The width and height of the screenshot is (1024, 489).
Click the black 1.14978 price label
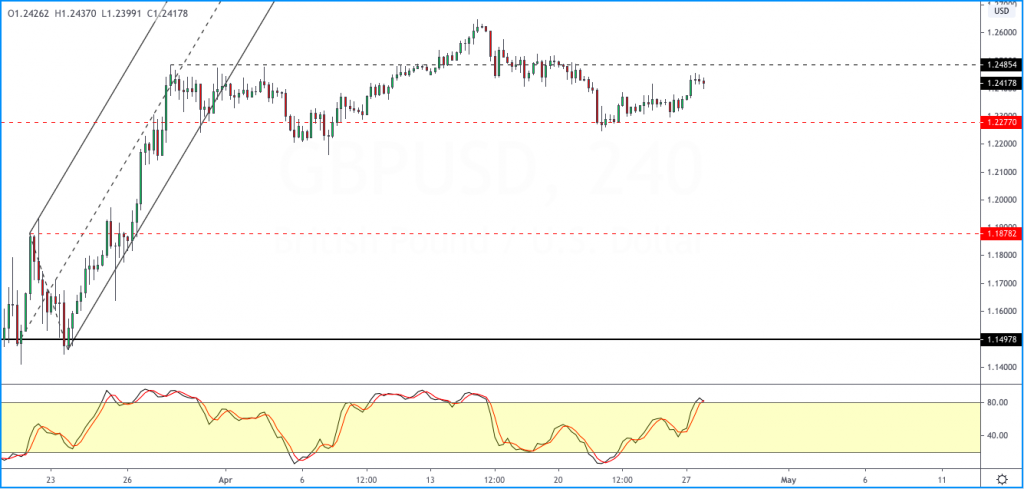[1001, 339]
